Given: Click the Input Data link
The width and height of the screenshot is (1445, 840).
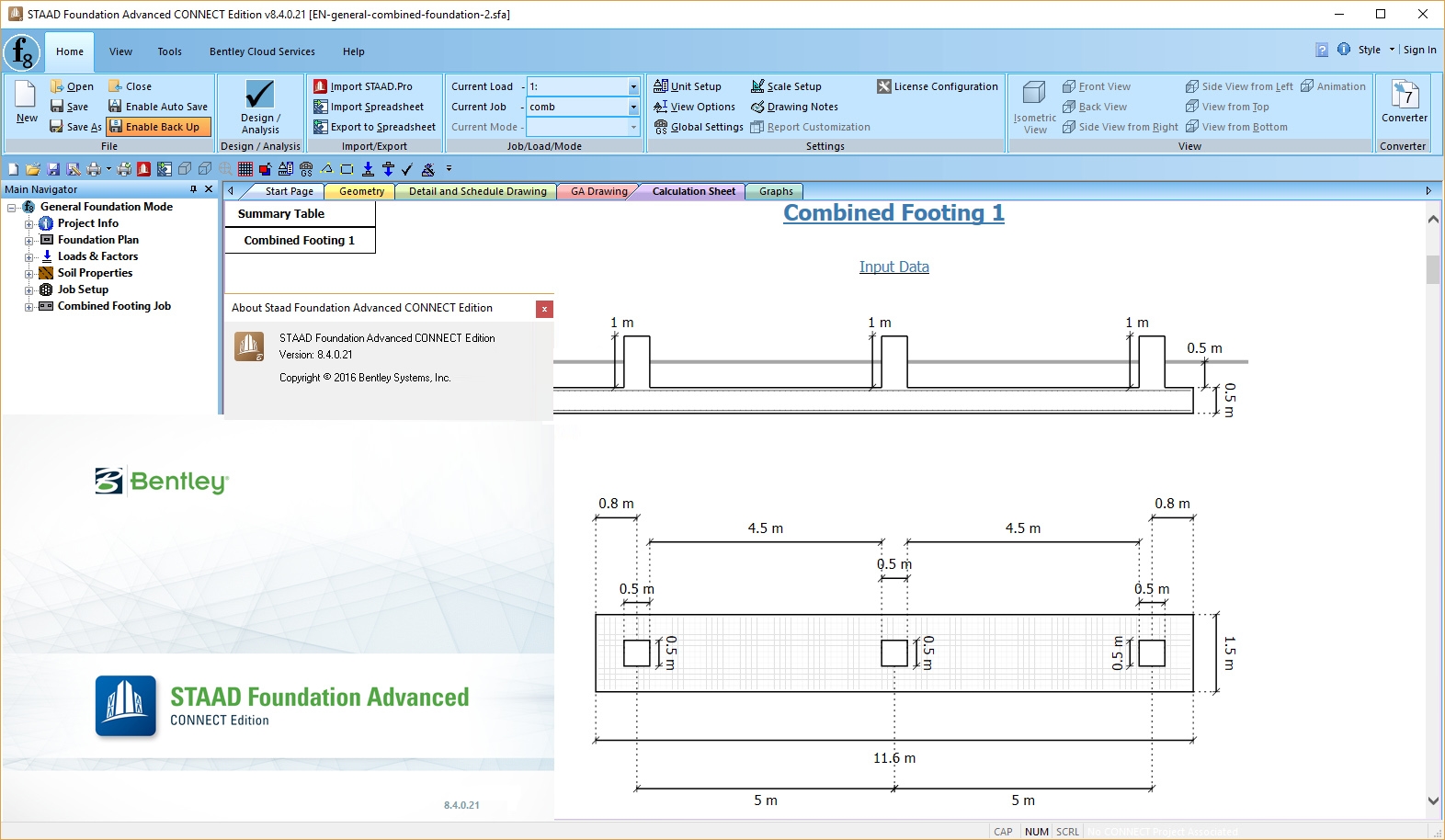Looking at the screenshot, I should point(893,267).
